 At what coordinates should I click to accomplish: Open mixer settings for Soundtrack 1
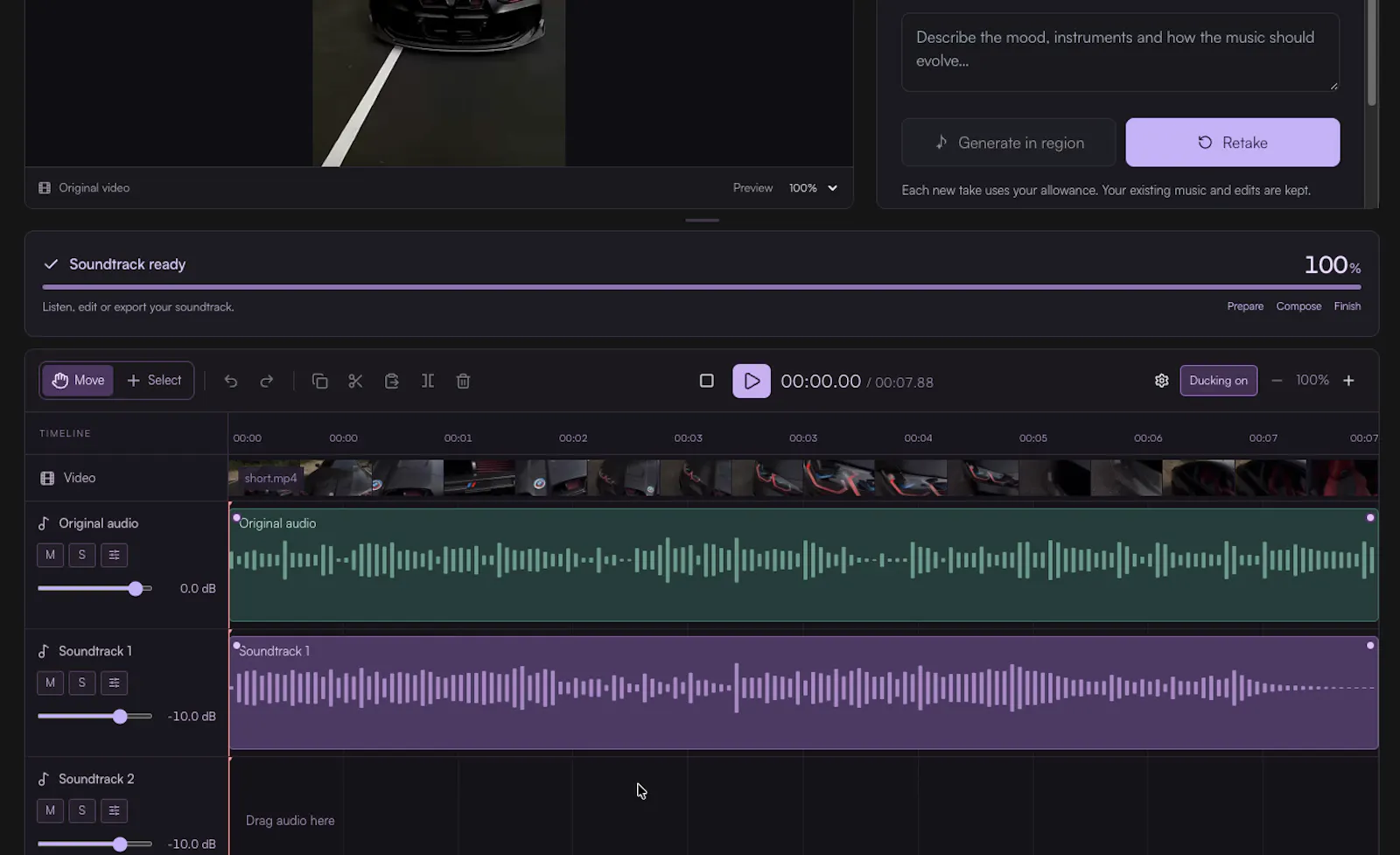coord(114,683)
